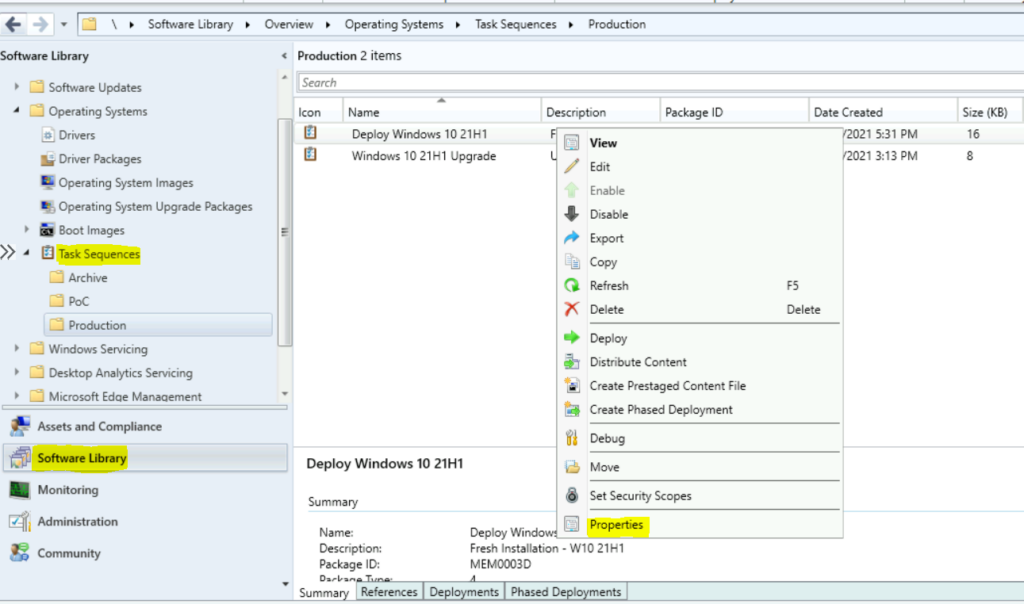
Task: Sort by the Date Created column header
Action: (883, 112)
